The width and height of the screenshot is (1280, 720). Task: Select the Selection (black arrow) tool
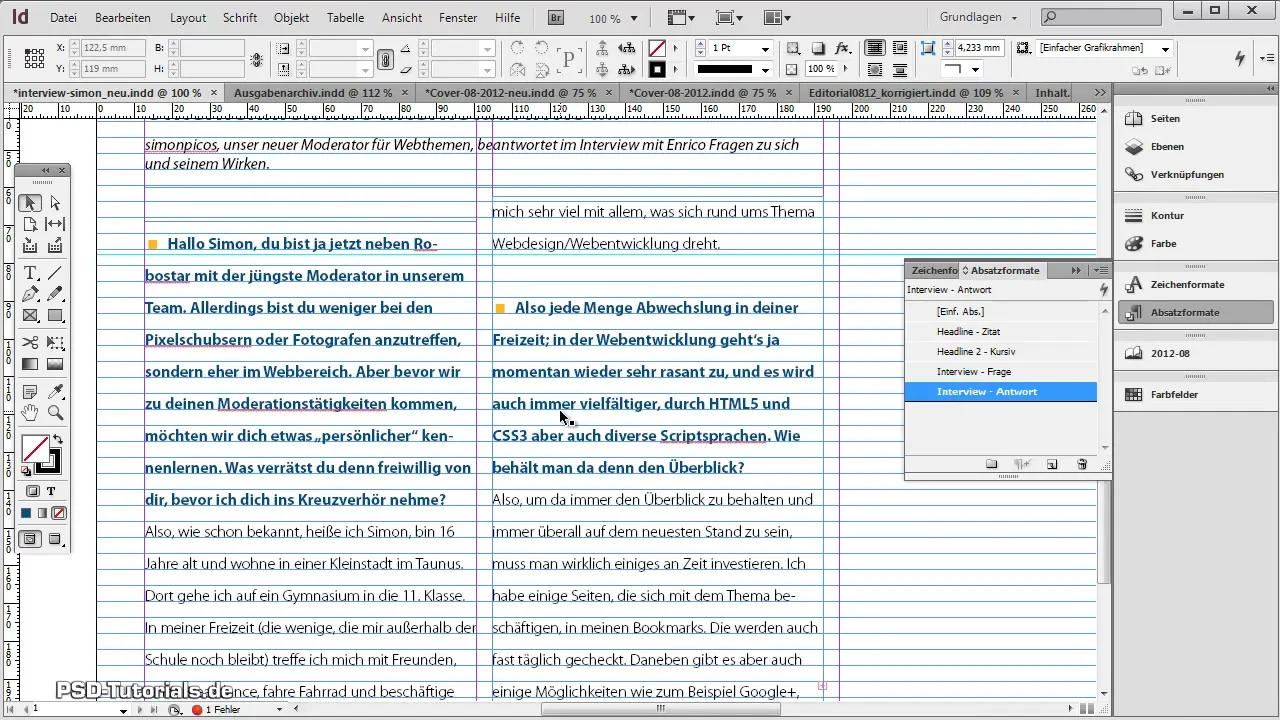click(30, 203)
